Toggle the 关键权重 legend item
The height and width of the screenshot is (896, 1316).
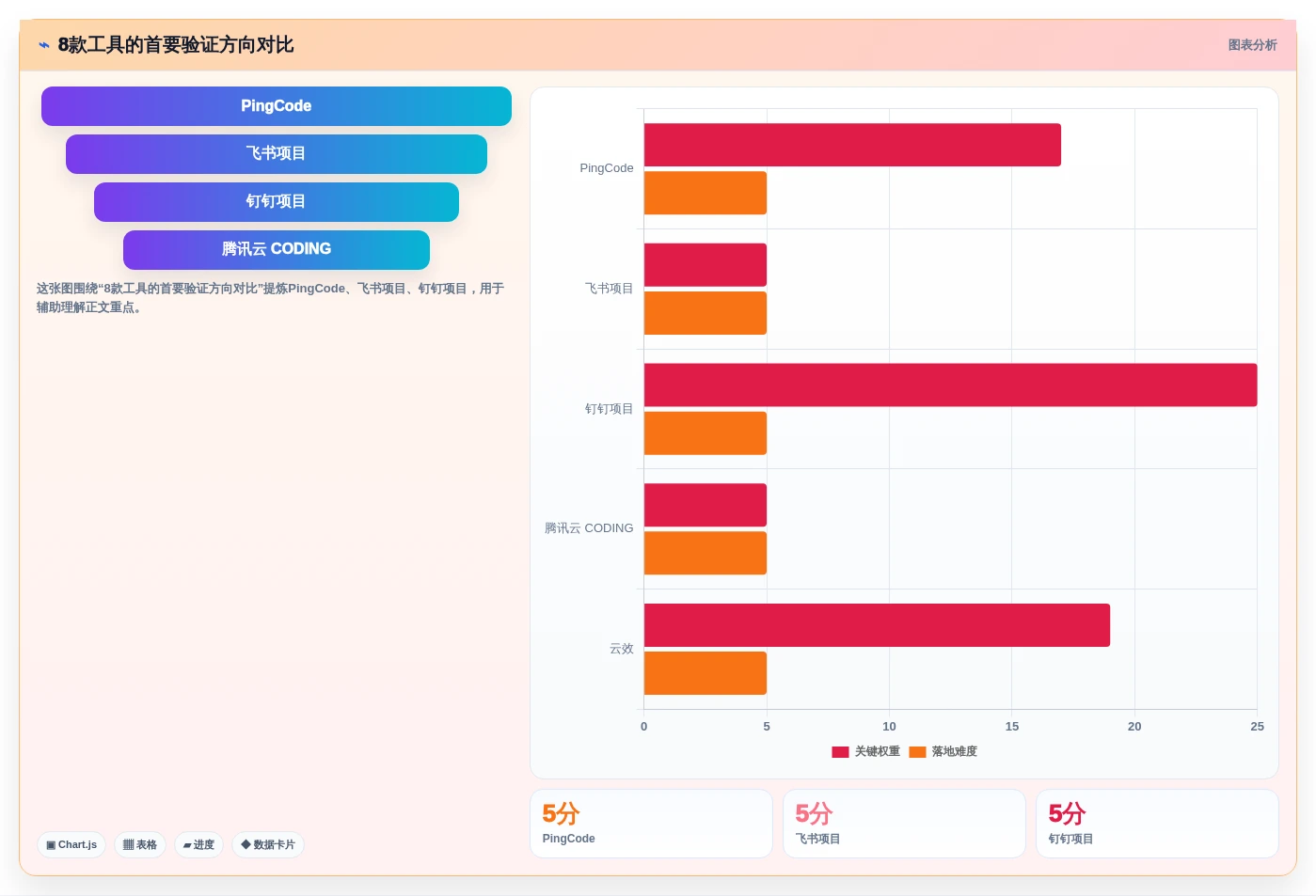[865, 751]
